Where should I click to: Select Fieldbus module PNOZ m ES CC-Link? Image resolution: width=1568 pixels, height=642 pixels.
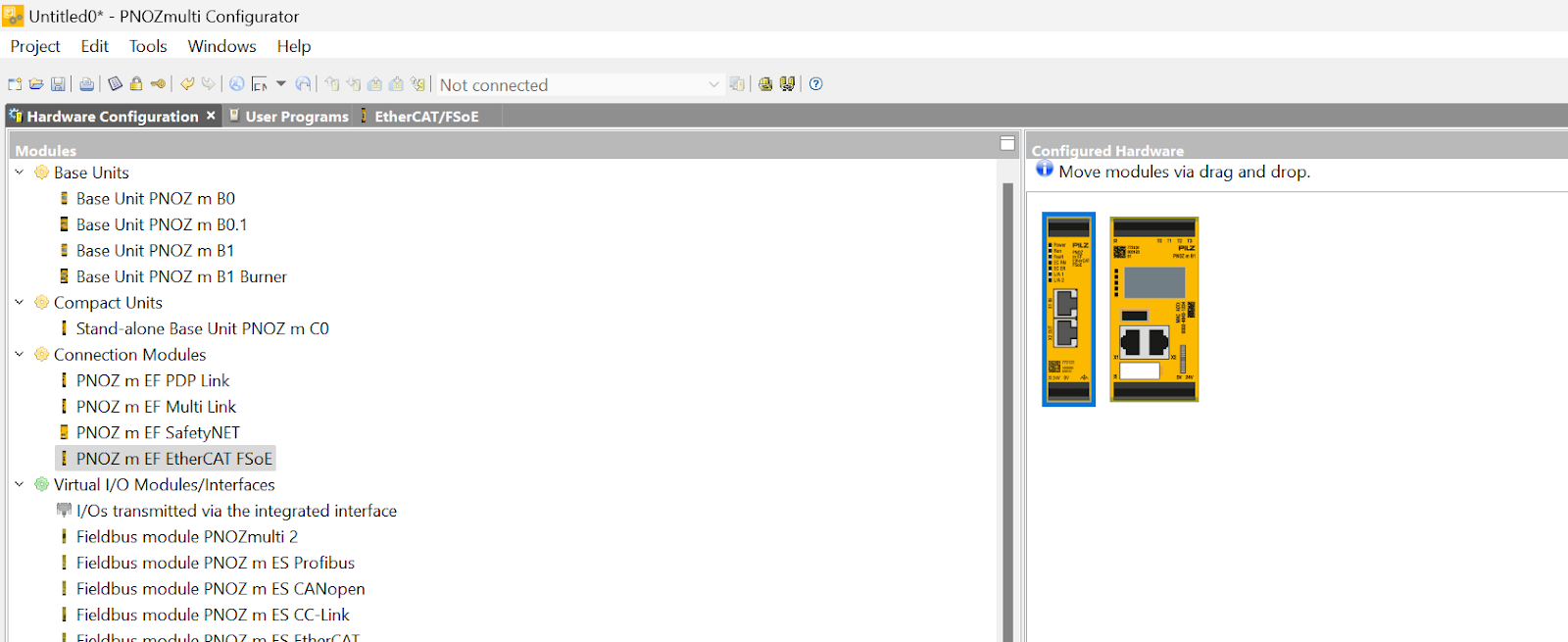213,615
